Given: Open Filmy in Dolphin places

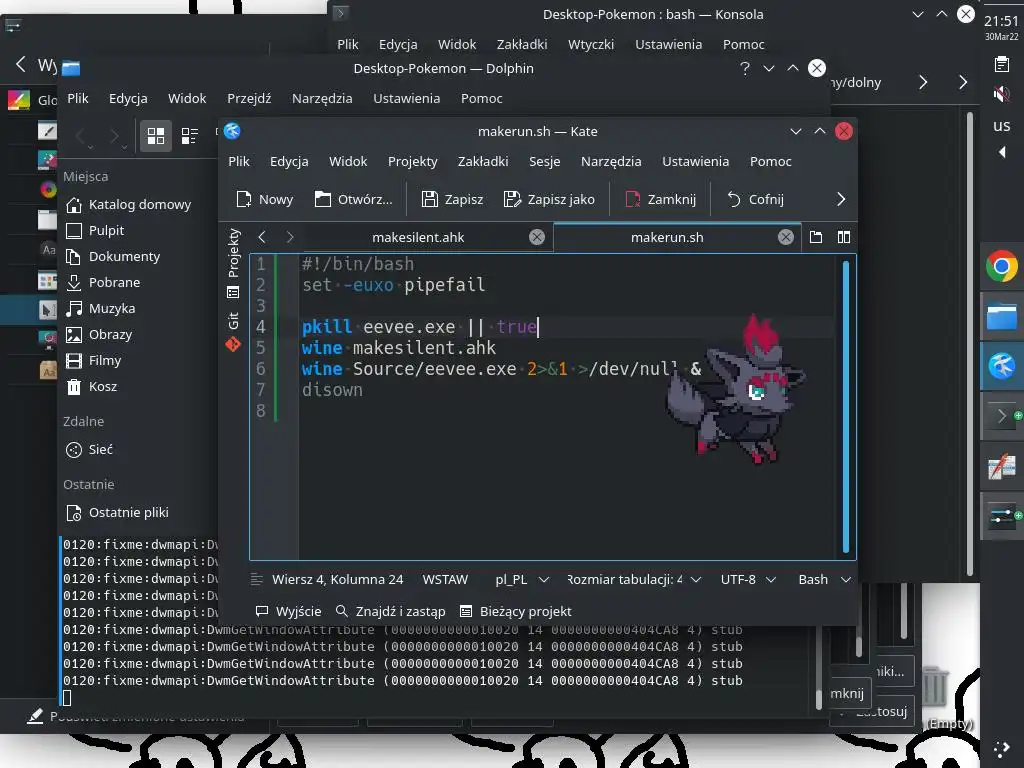Looking at the screenshot, I should [95, 360].
